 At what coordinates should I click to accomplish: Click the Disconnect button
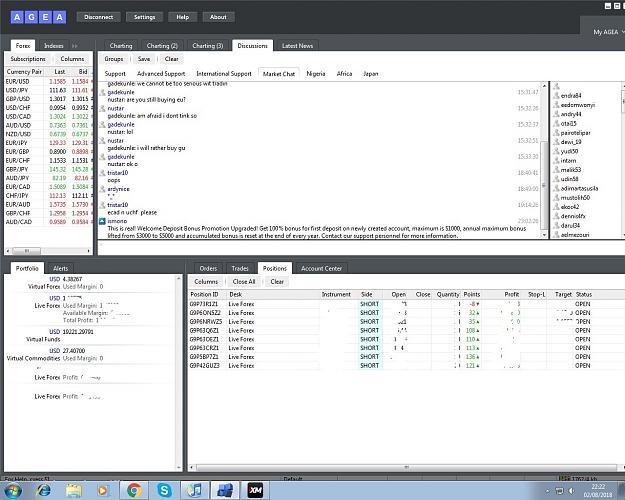pos(98,17)
